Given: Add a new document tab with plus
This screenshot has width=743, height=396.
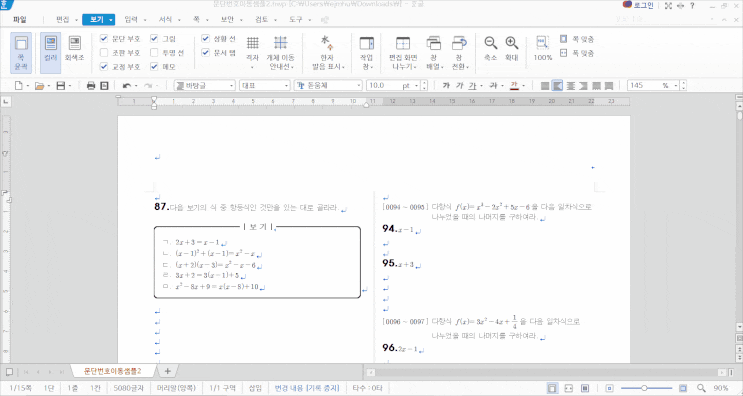Looking at the screenshot, I should [x=167, y=371].
